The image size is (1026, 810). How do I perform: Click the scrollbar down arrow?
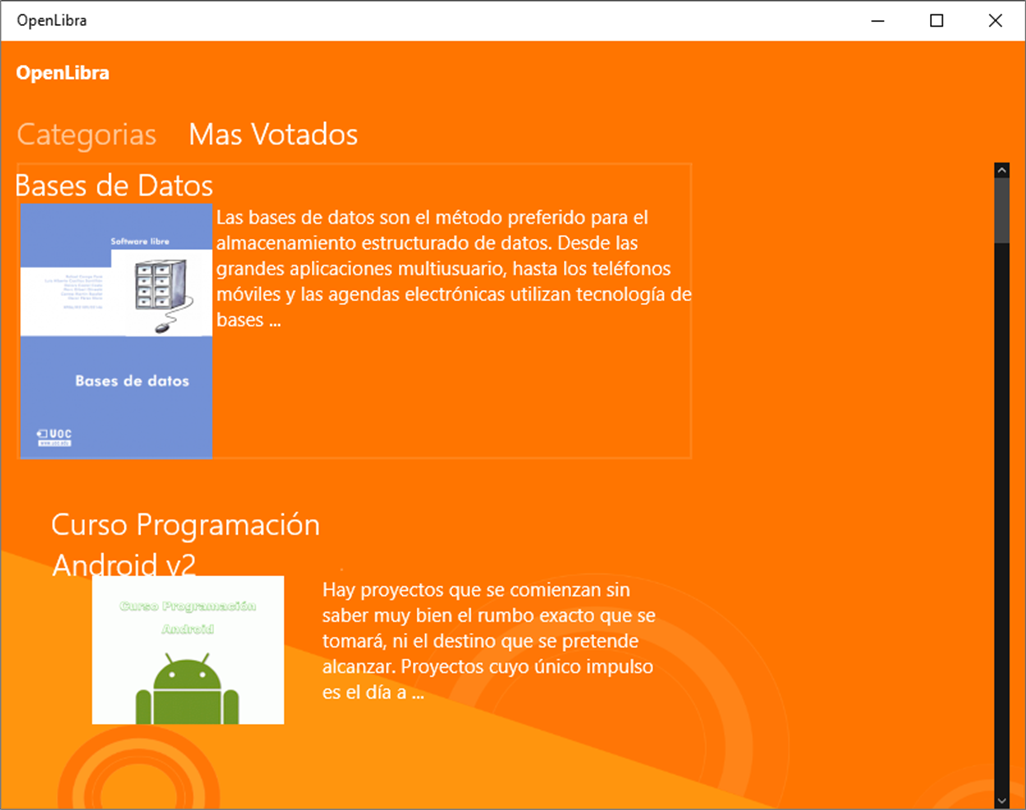click(x=1002, y=801)
